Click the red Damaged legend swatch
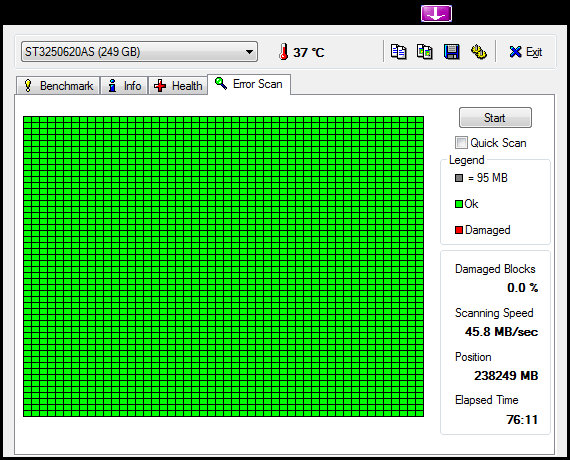The width and height of the screenshot is (570, 460). click(459, 230)
